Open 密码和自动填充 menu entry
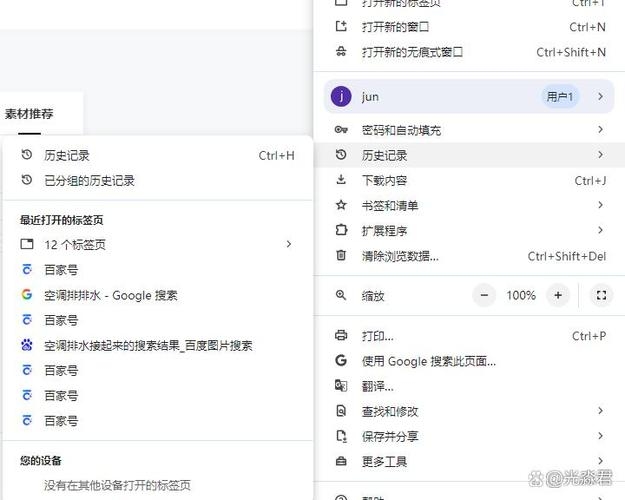625x500 pixels. click(470, 130)
